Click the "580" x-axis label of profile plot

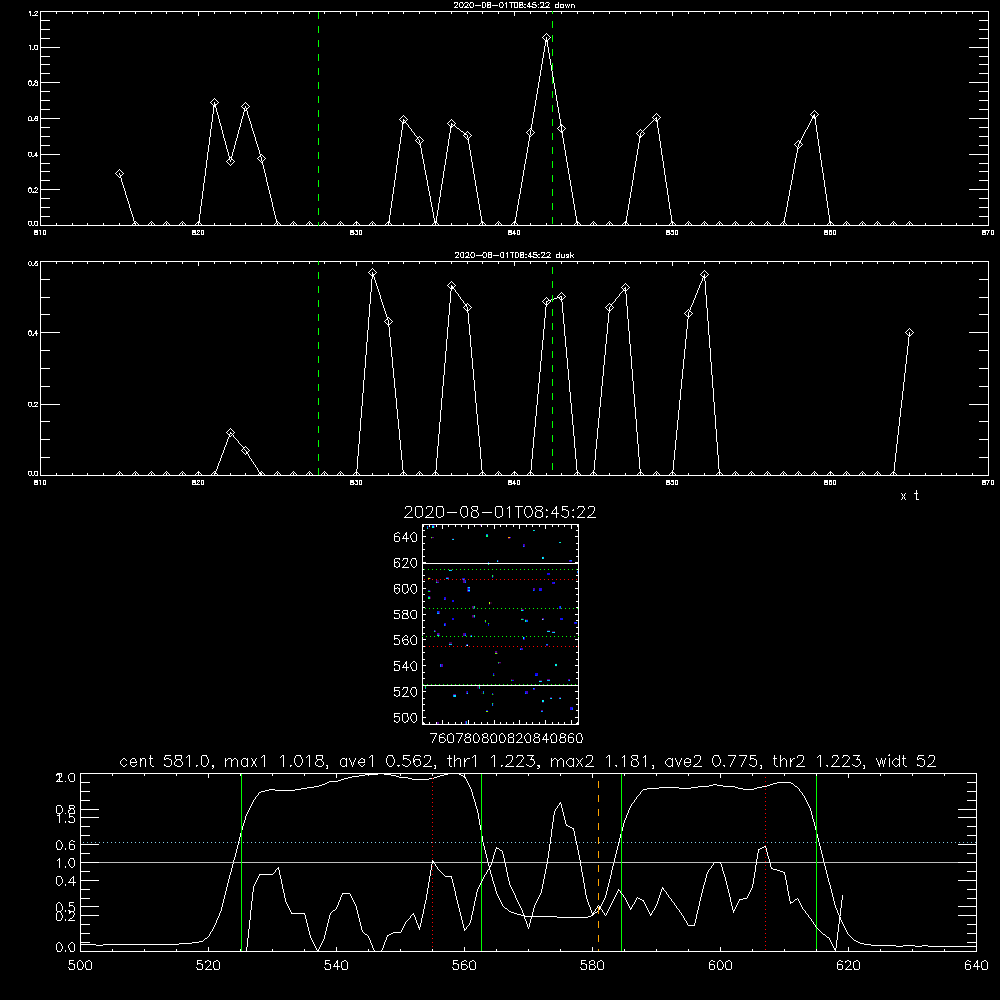592,965
